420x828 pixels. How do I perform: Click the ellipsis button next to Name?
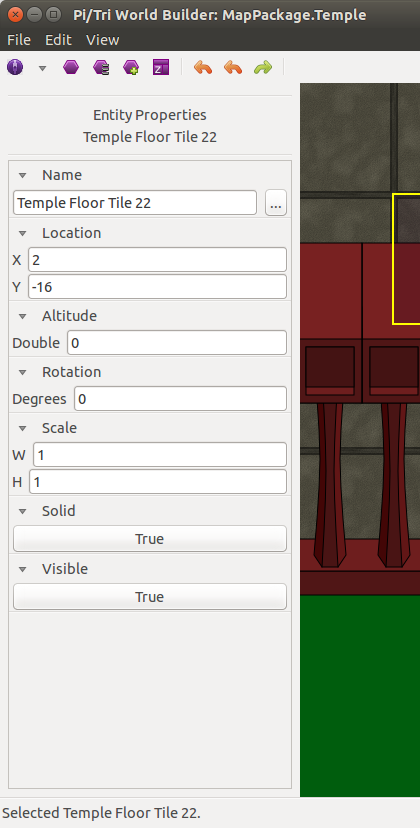click(x=276, y=203)
